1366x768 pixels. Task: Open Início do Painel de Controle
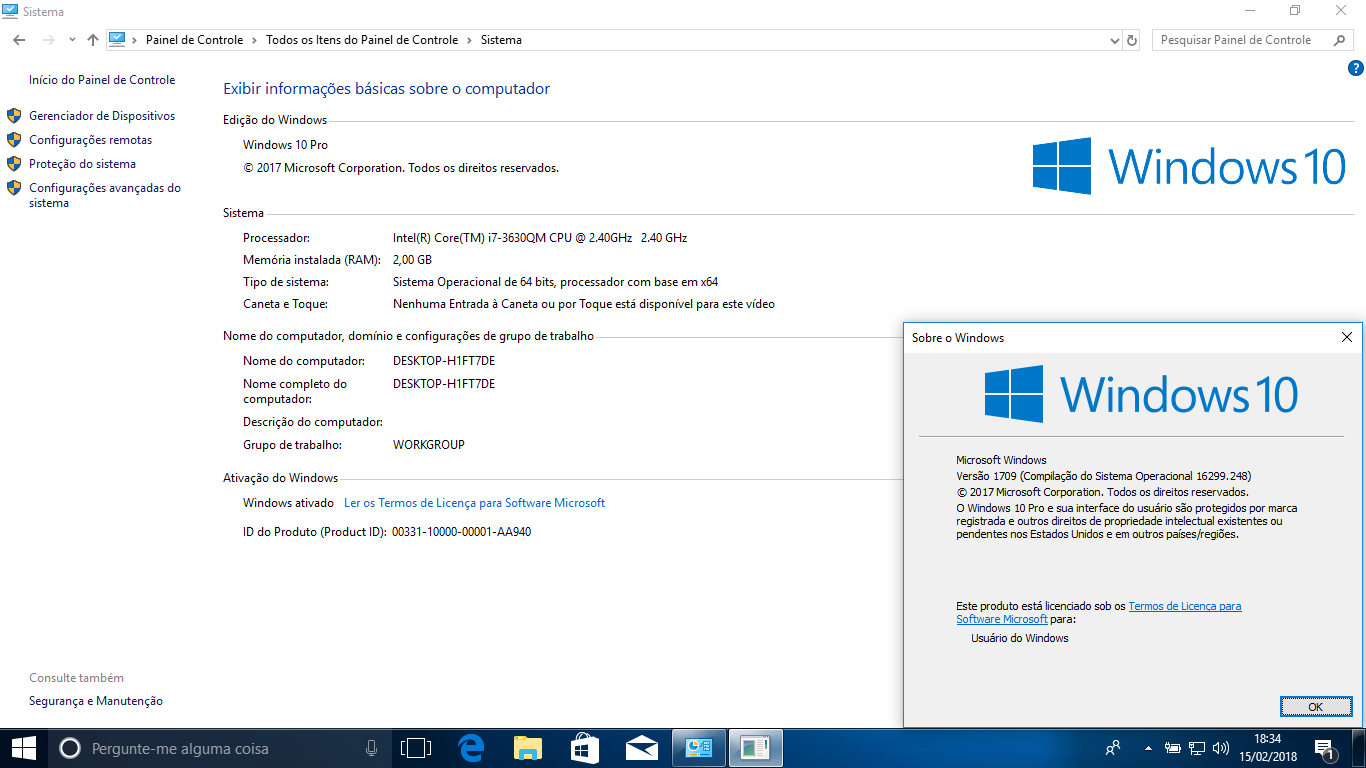[102, 80]
